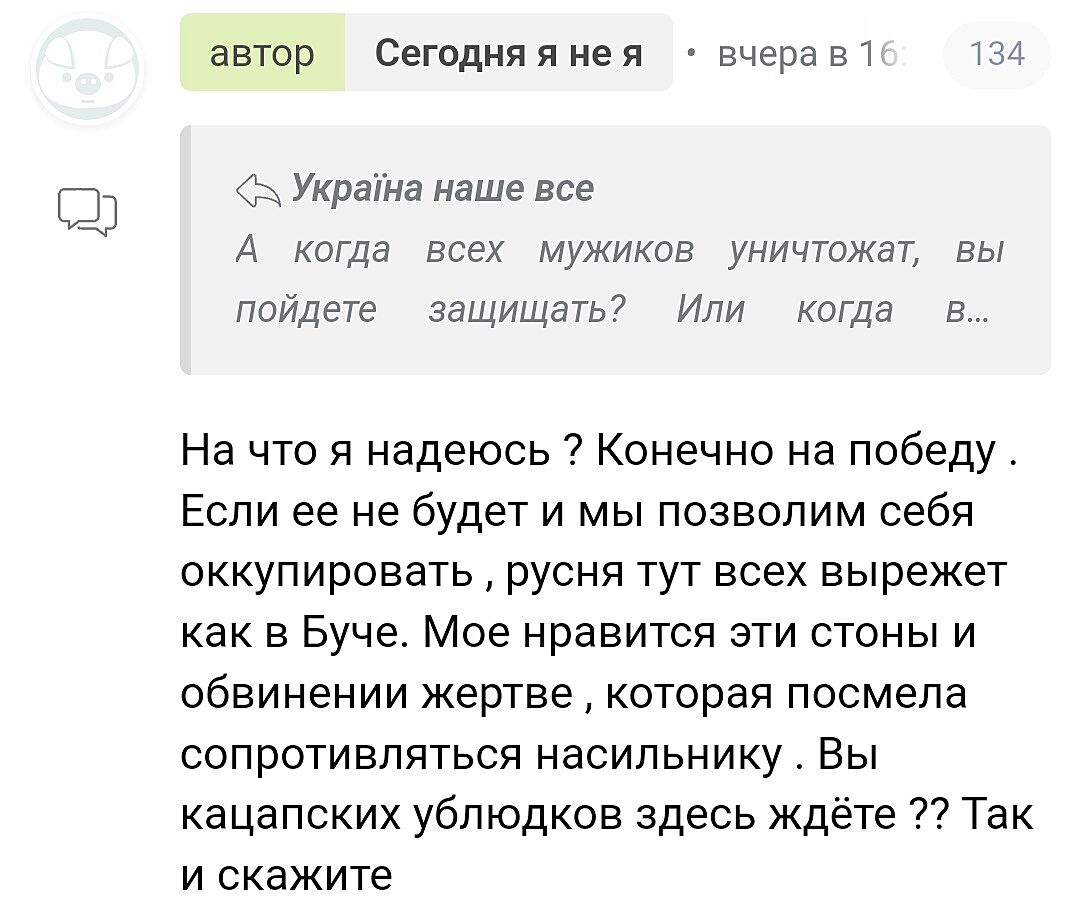The width and height of the screenshot is (1080, 903).
Task: Click the pig avatar picture
Action: pyautogui.click(x=87, y=70)
